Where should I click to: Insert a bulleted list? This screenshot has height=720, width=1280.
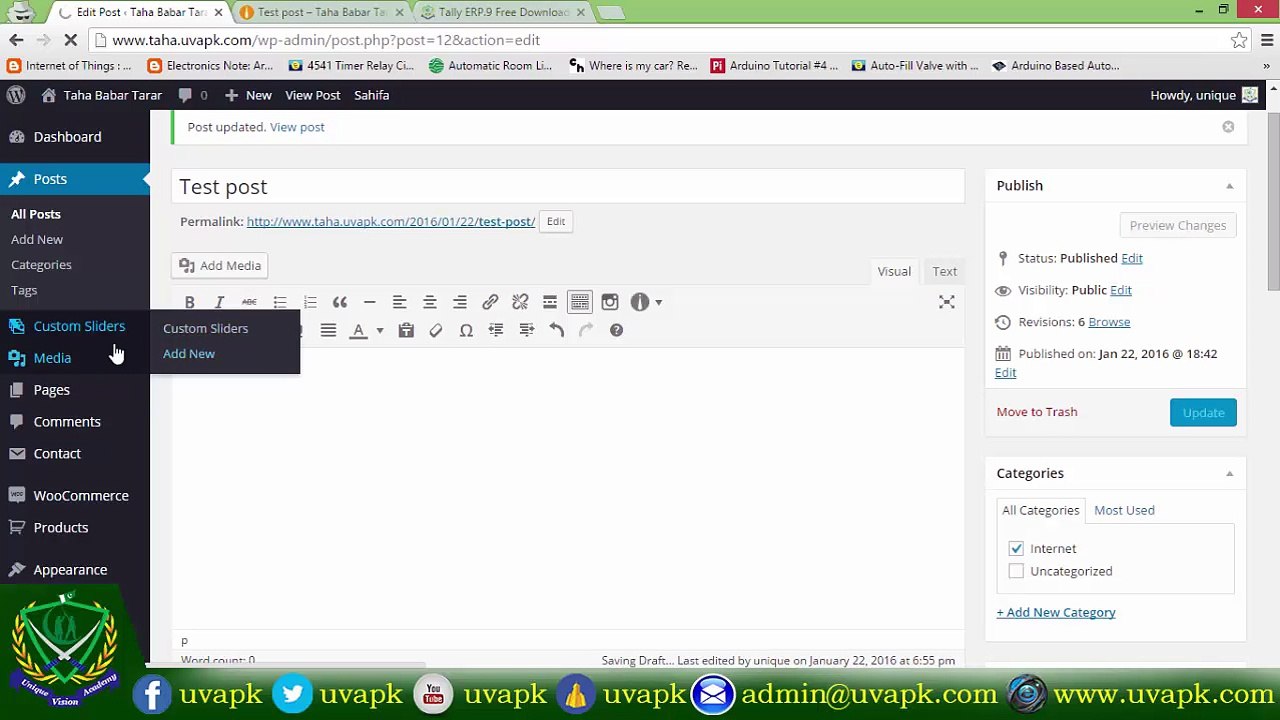coord(280,302)
